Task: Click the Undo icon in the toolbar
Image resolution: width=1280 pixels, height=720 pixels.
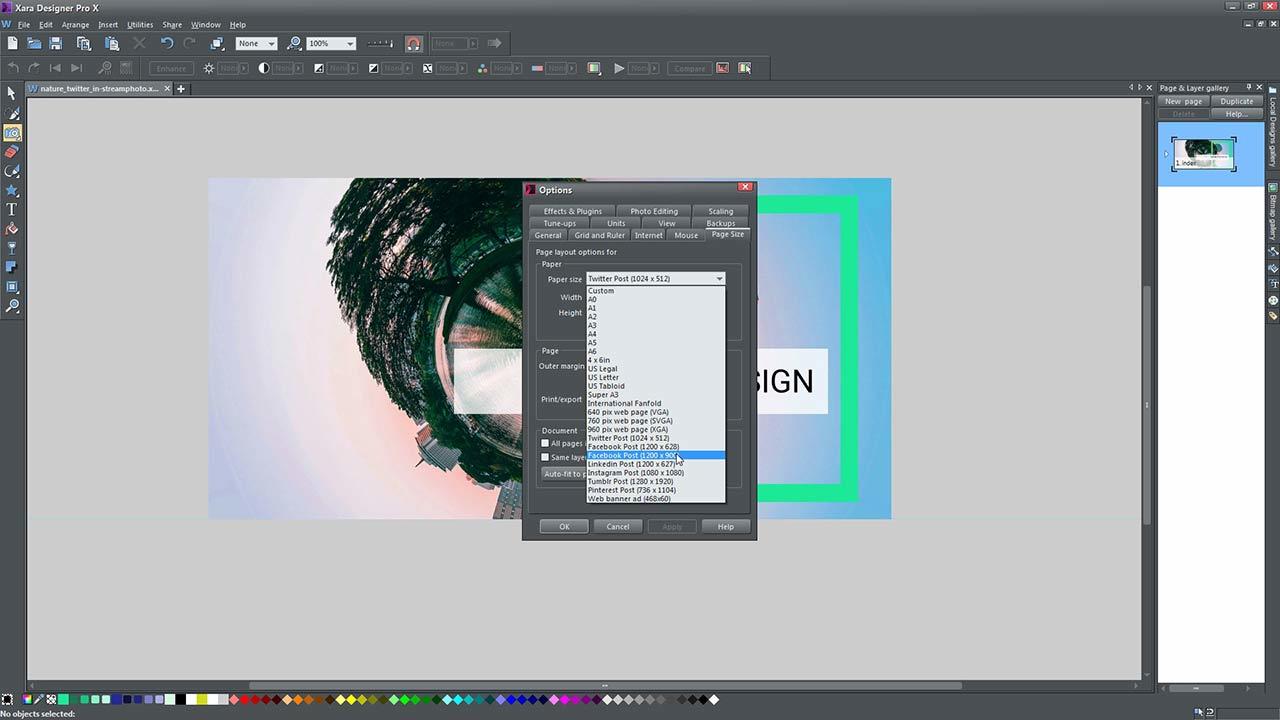Action: coord(168,43)
